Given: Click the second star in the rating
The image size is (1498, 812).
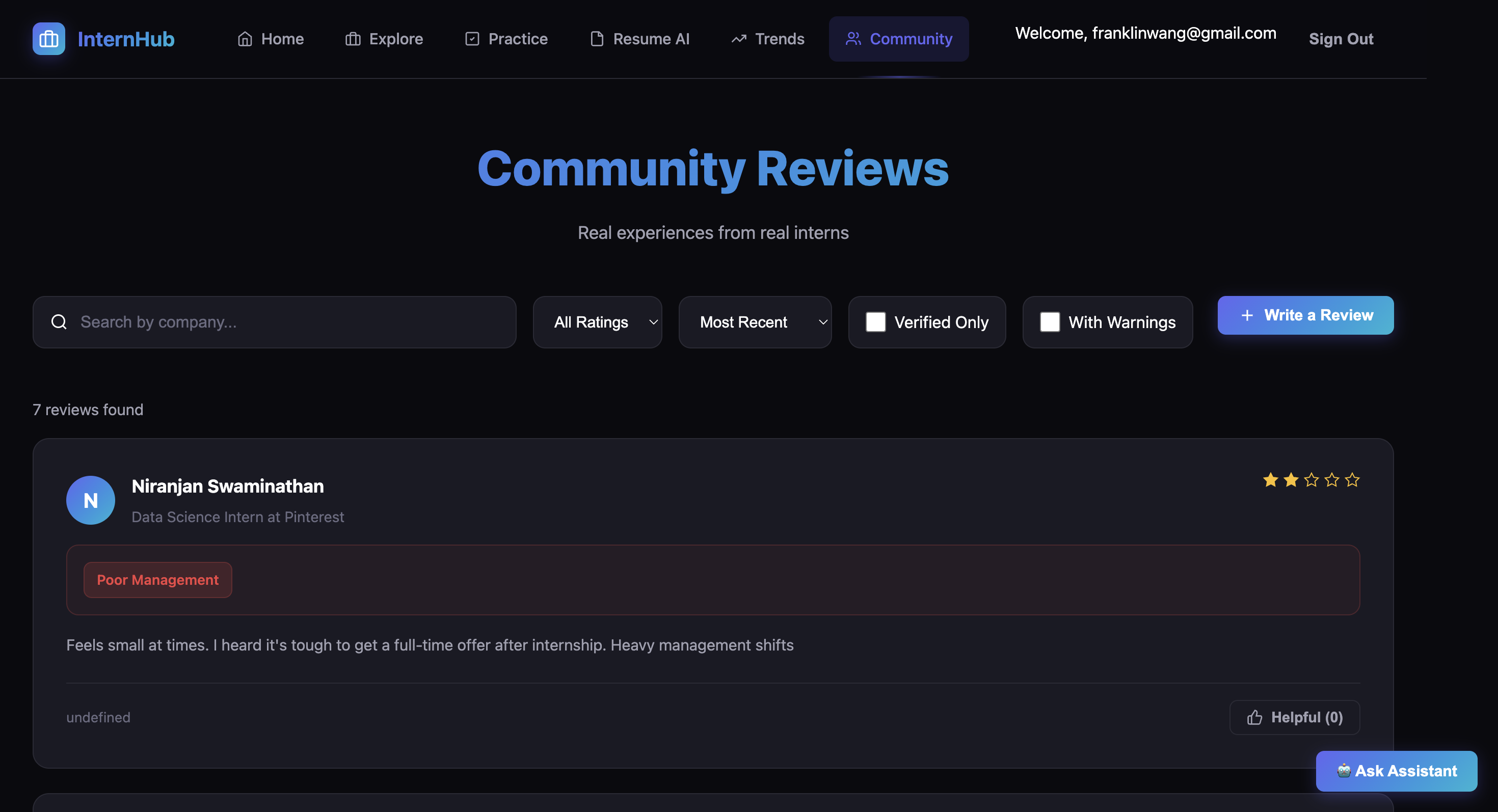Looking at the screenshot, I should click(1291, 480).
